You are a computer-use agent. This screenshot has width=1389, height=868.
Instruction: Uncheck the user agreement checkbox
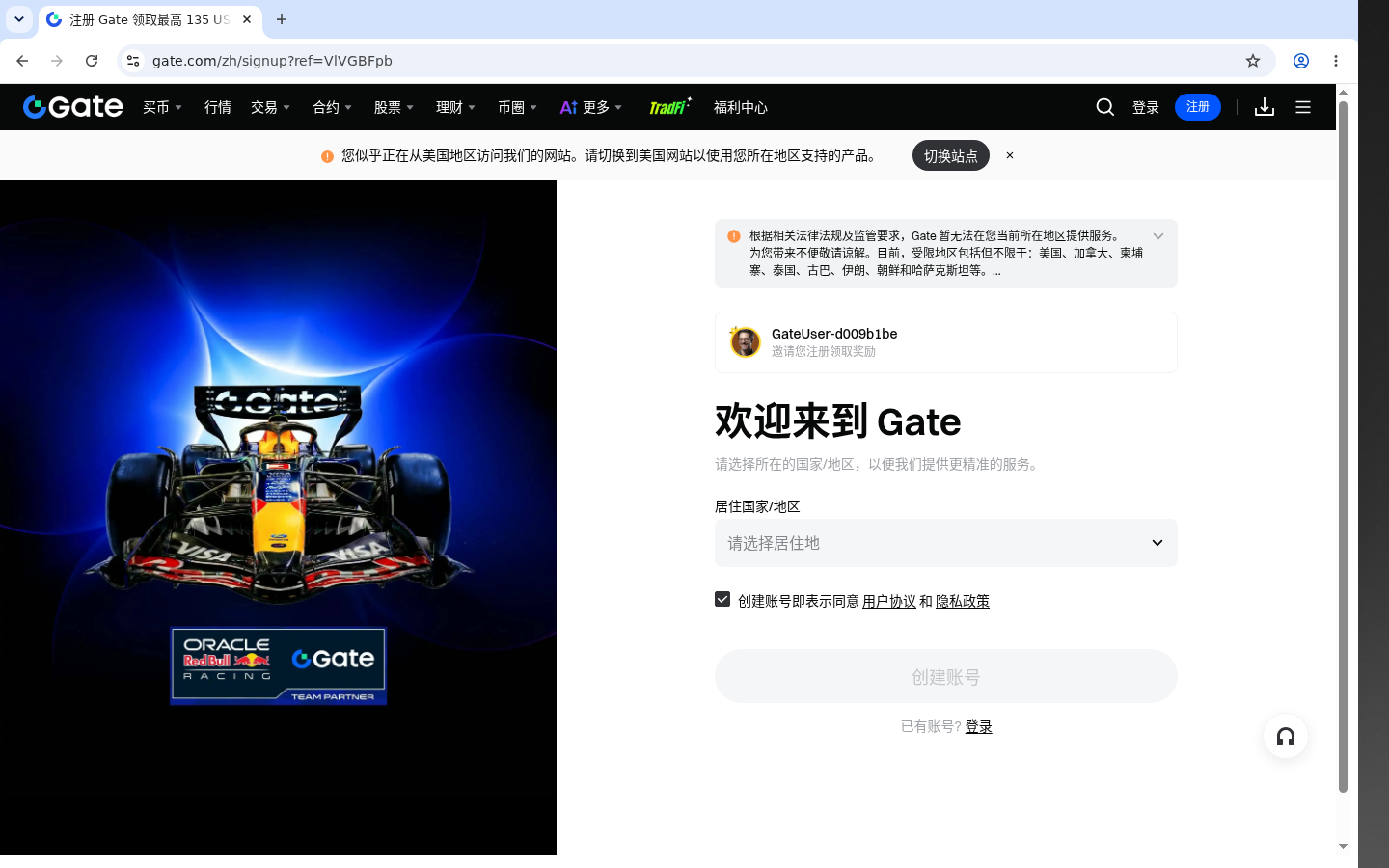(x=722, y=599)
